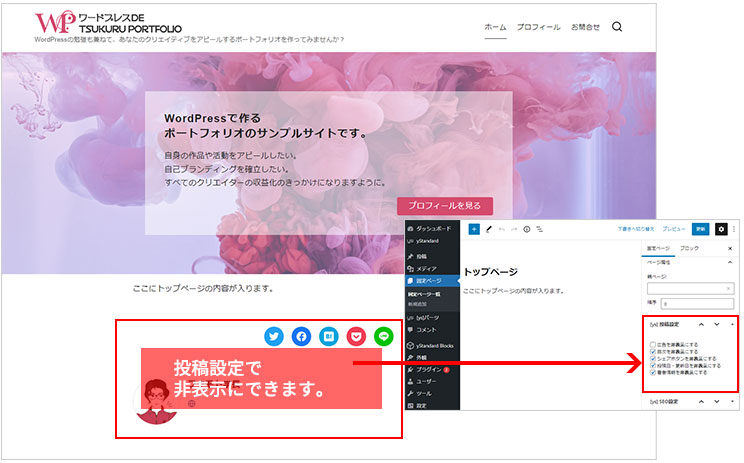
Task: Toggle the settings gear in editor
Action: 721,229
